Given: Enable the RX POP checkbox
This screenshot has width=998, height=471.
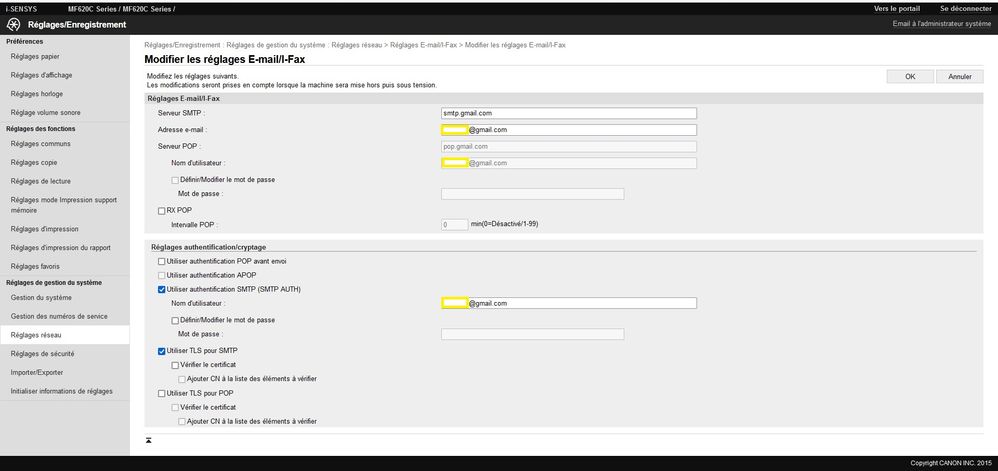Looking at the screenshot, I should pos(162,211).
